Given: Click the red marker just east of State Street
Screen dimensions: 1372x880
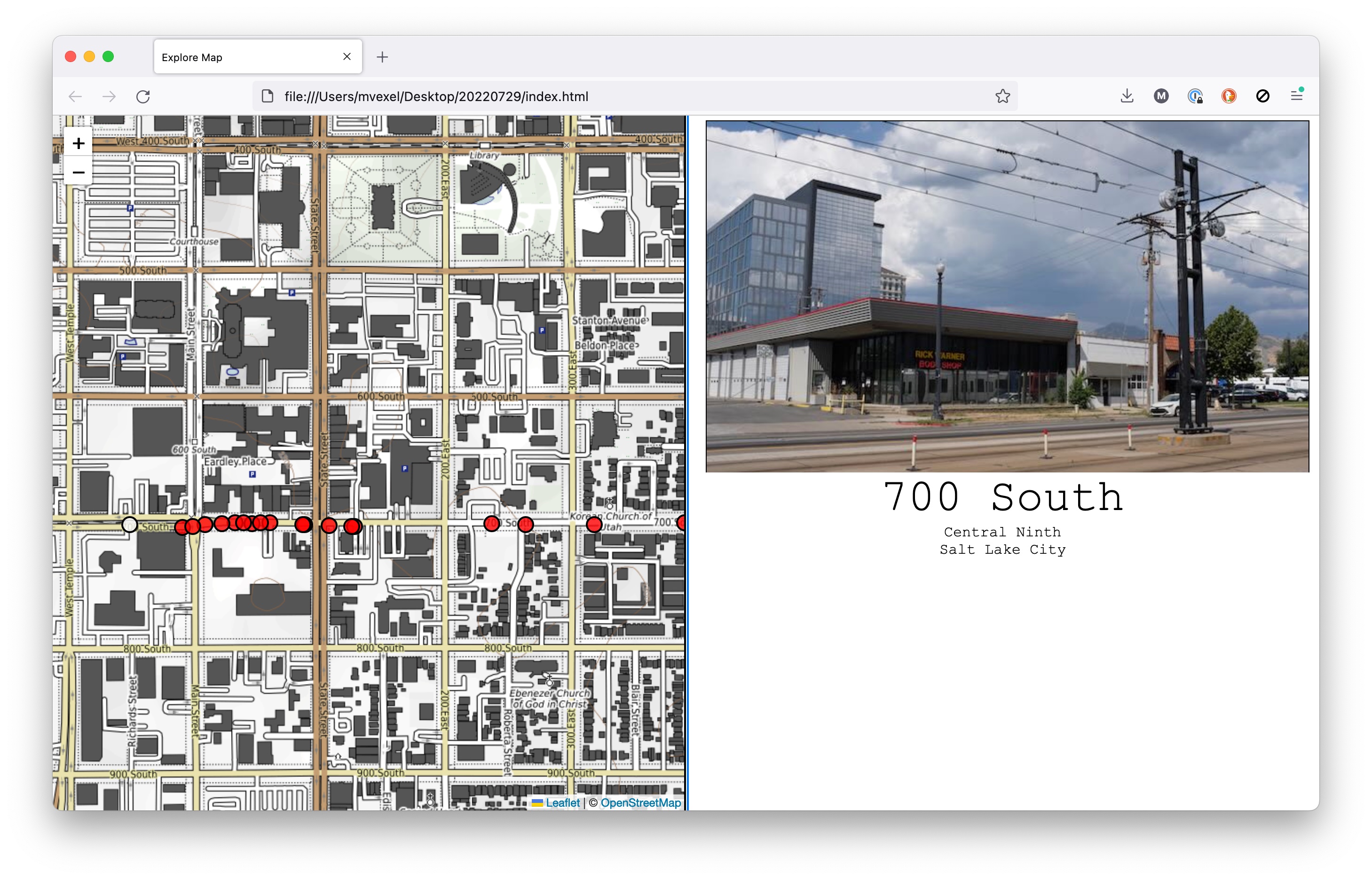Looking at the screenshot, I should (x=329, y=525).
